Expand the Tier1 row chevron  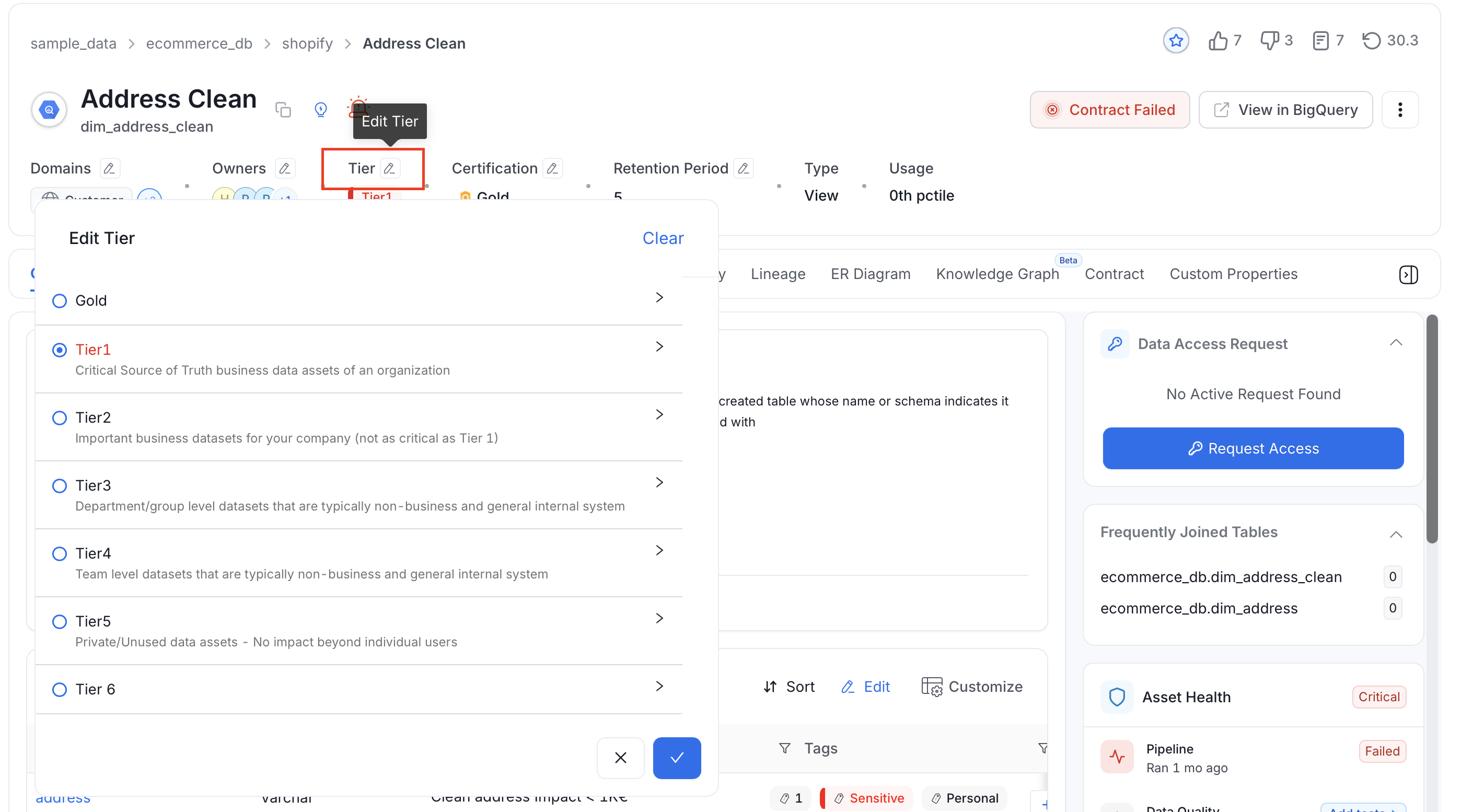point(659,347)
